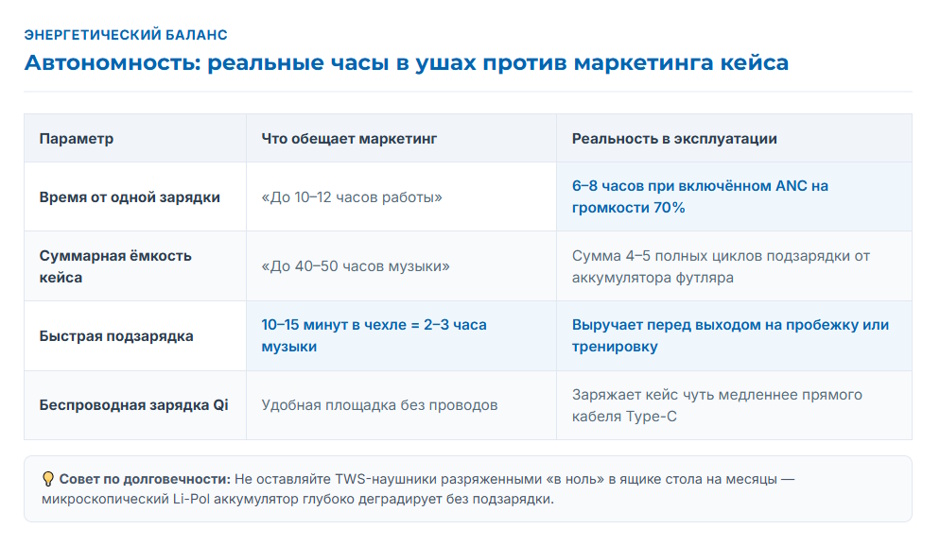The height and width of the screenshot is (546, 940).
Task: Click the bold 'Совет по долговечности:' label
Action: 144,479
